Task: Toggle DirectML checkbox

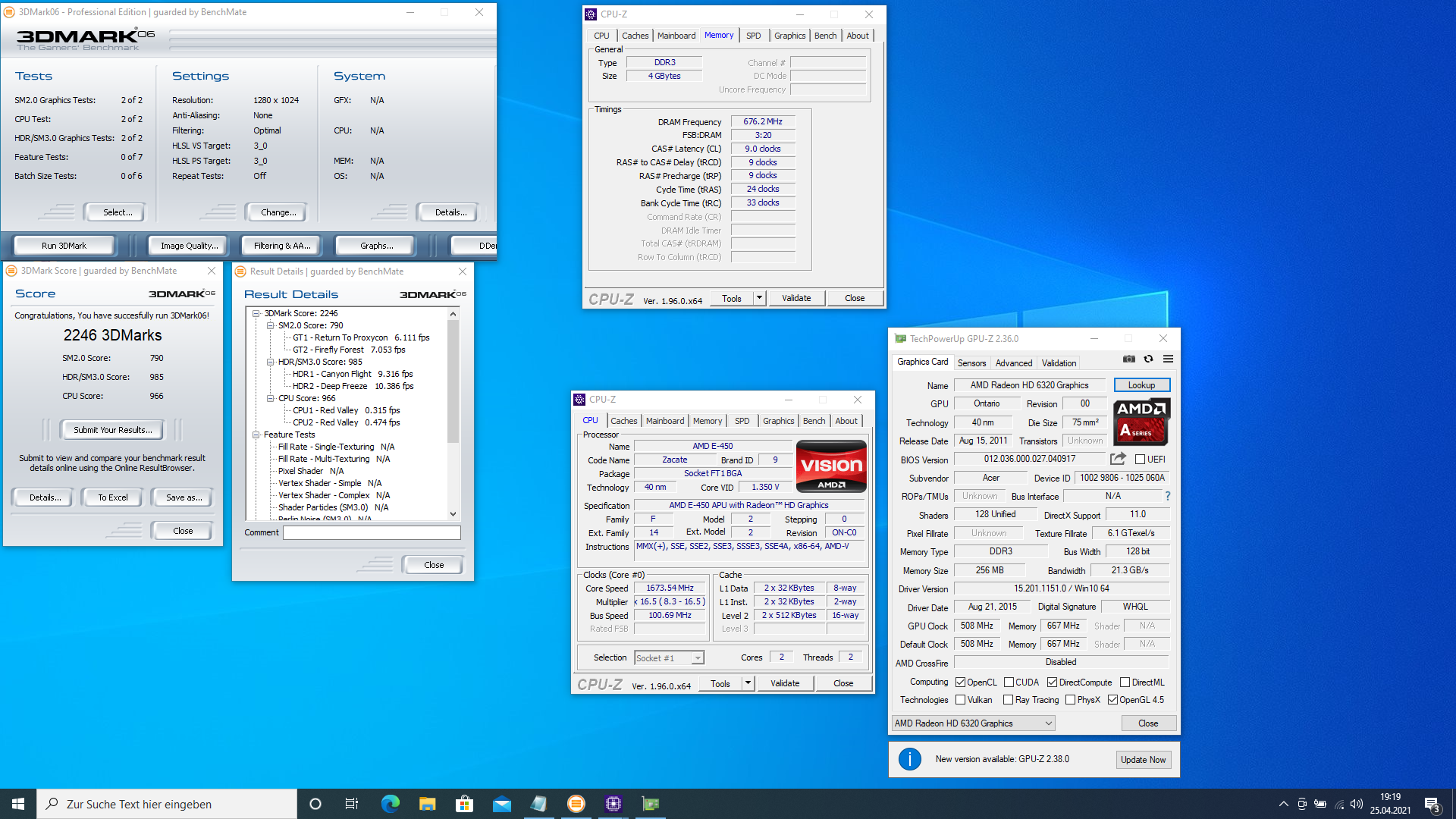Action: tap(1125, 682)
